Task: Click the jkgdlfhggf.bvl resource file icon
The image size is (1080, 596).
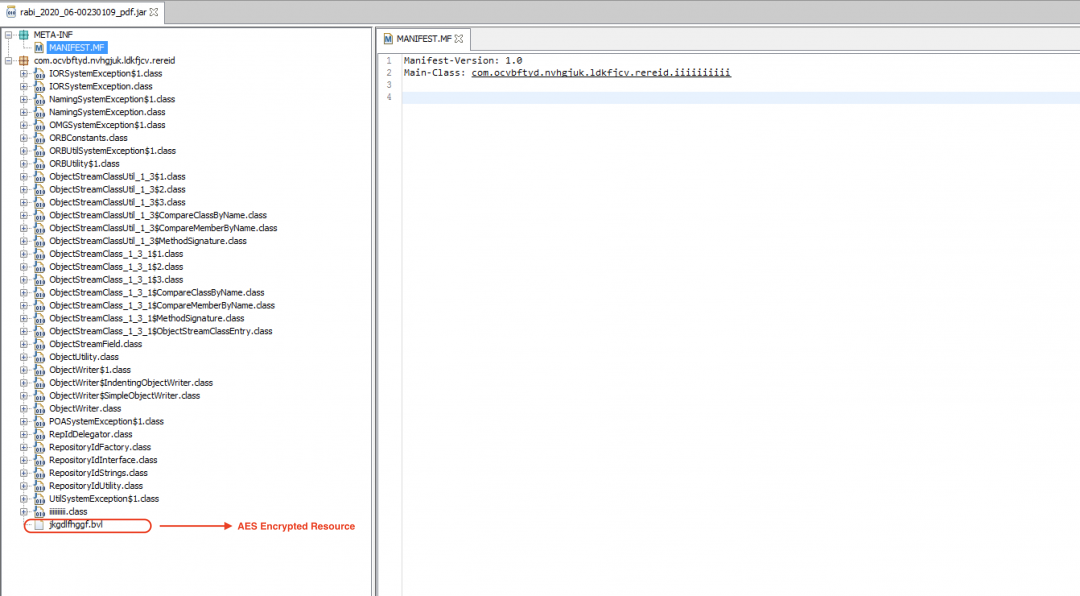Action: [x=39, y=525]
